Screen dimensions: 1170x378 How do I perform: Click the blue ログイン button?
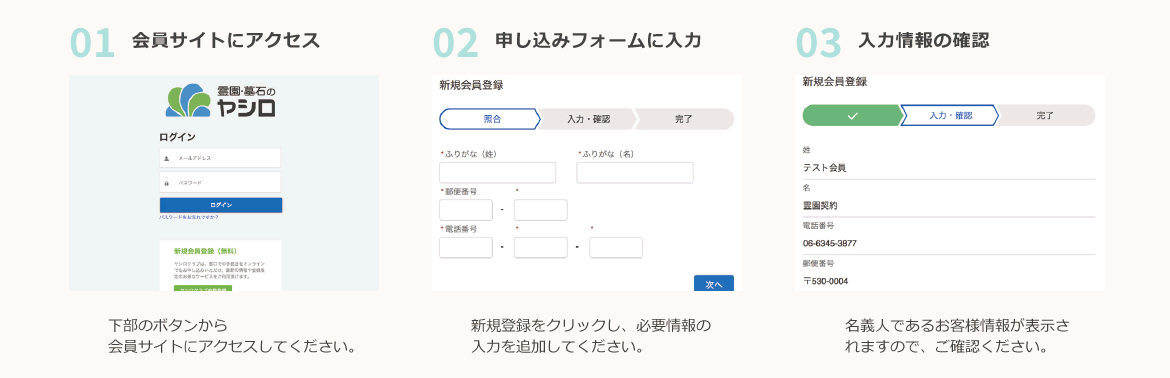pyautogui.click(x=221, y=205)
